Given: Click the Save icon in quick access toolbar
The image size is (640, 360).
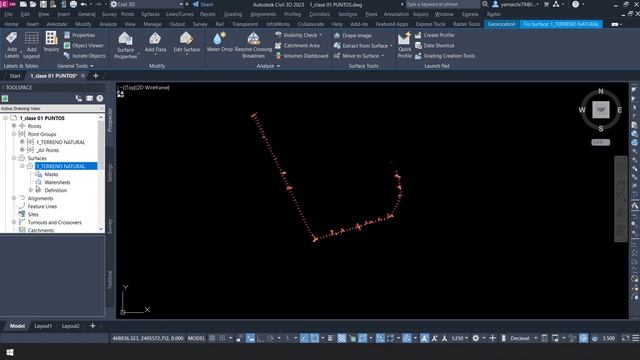Looking at the screenshot, I should 43,4.
